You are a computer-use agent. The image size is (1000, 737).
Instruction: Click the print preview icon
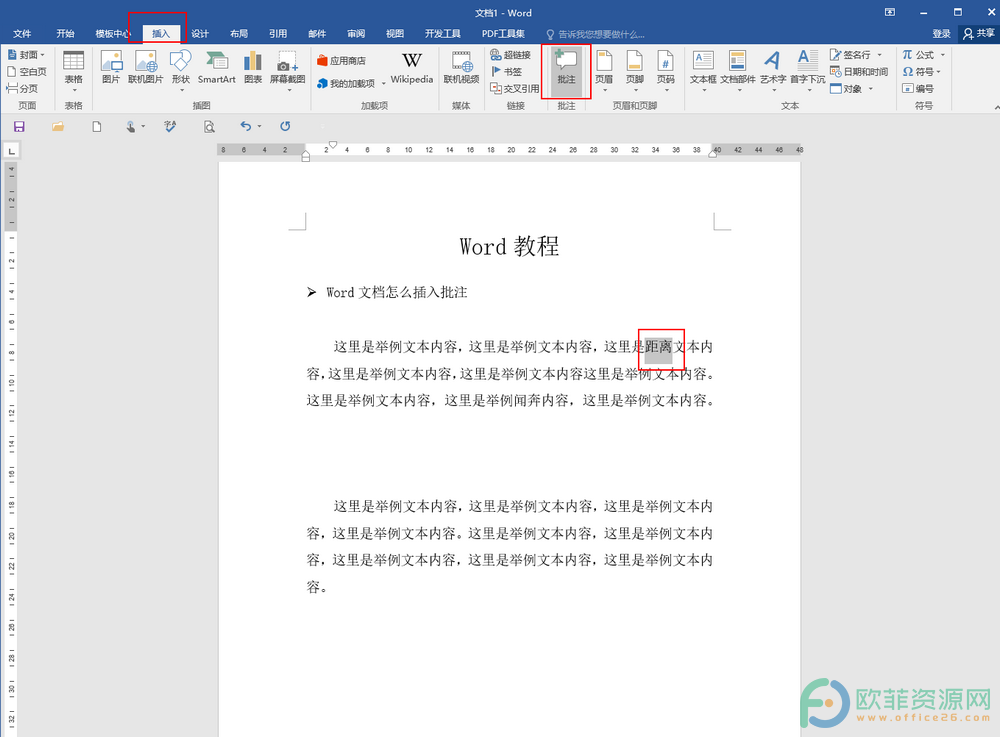209,126
